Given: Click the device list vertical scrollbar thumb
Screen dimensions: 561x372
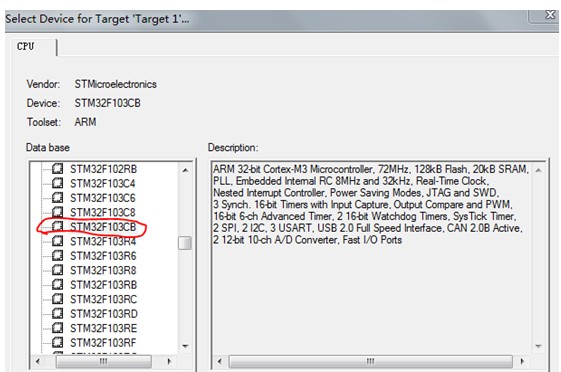Looking at the screenshot, I should click(x=185, y=243).
